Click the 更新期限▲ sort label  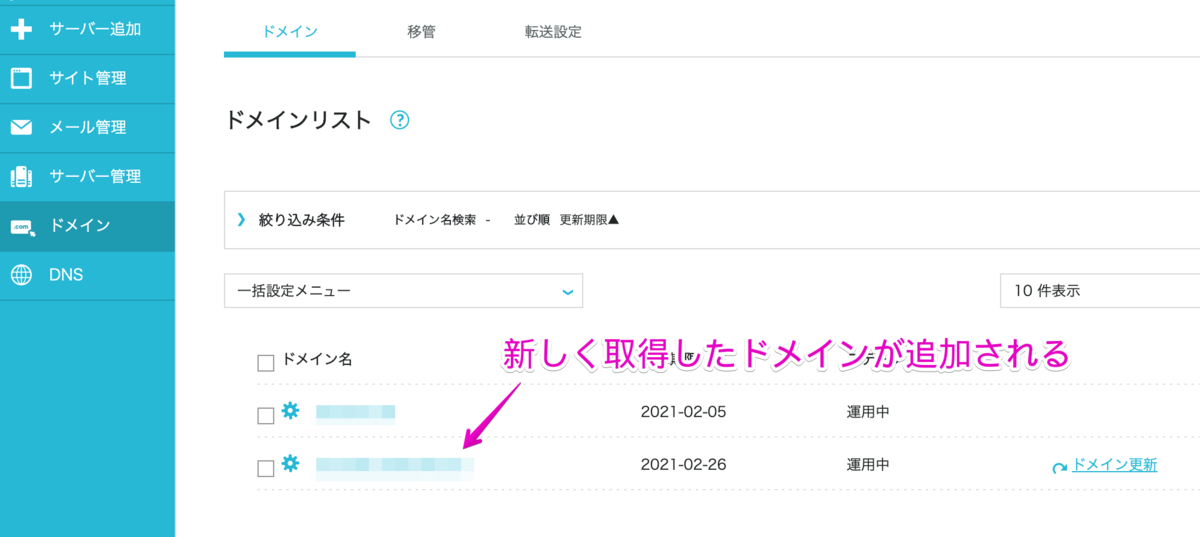590,220
